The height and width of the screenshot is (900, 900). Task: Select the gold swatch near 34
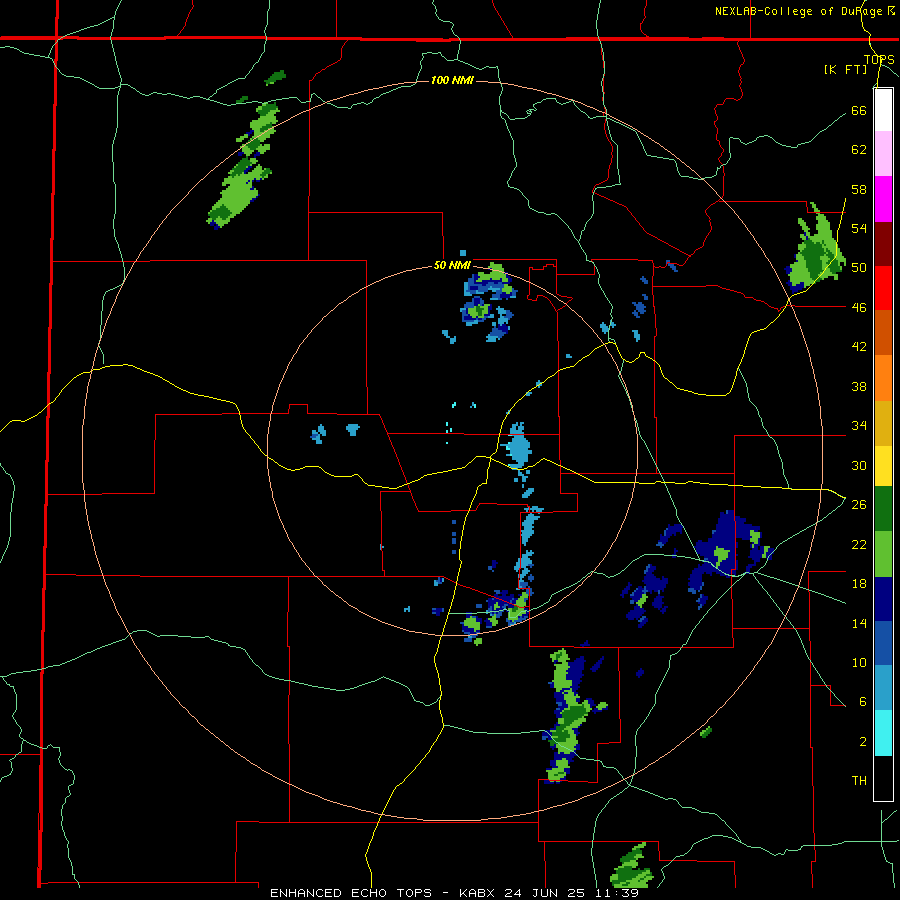pyautogui.click(x=883, y=424)
